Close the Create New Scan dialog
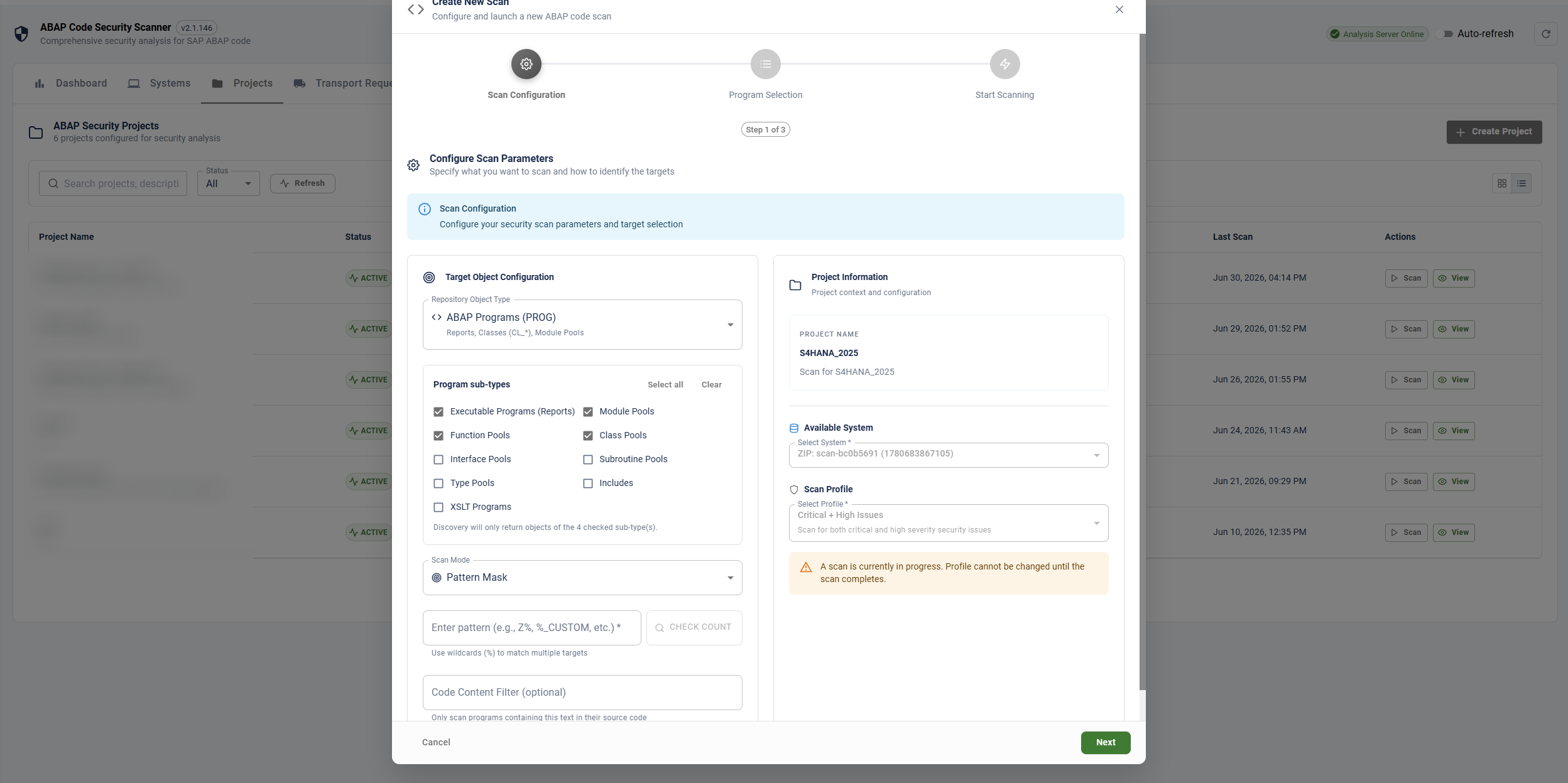1568x783 pixels. tap(1119, 9)
